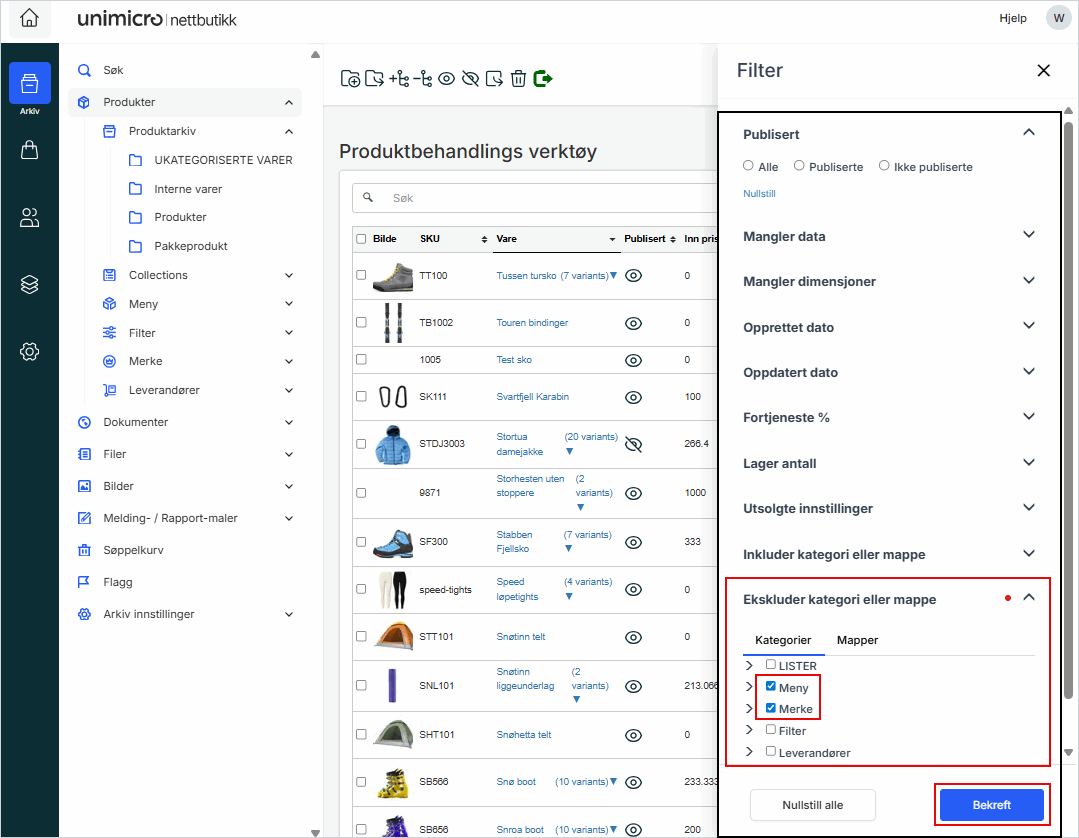Click the Nullstill alle button
The height and width of the screenshot is (838, 1079).
813,804
